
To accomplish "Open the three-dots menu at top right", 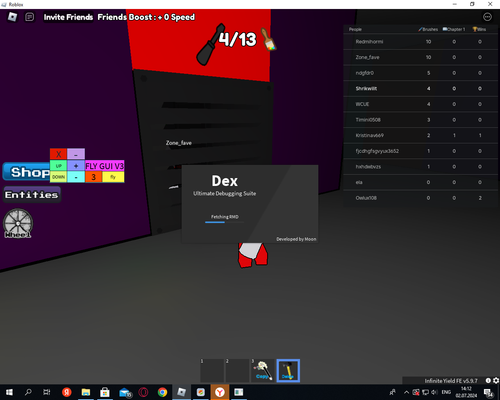I will (x=487, y=17).
